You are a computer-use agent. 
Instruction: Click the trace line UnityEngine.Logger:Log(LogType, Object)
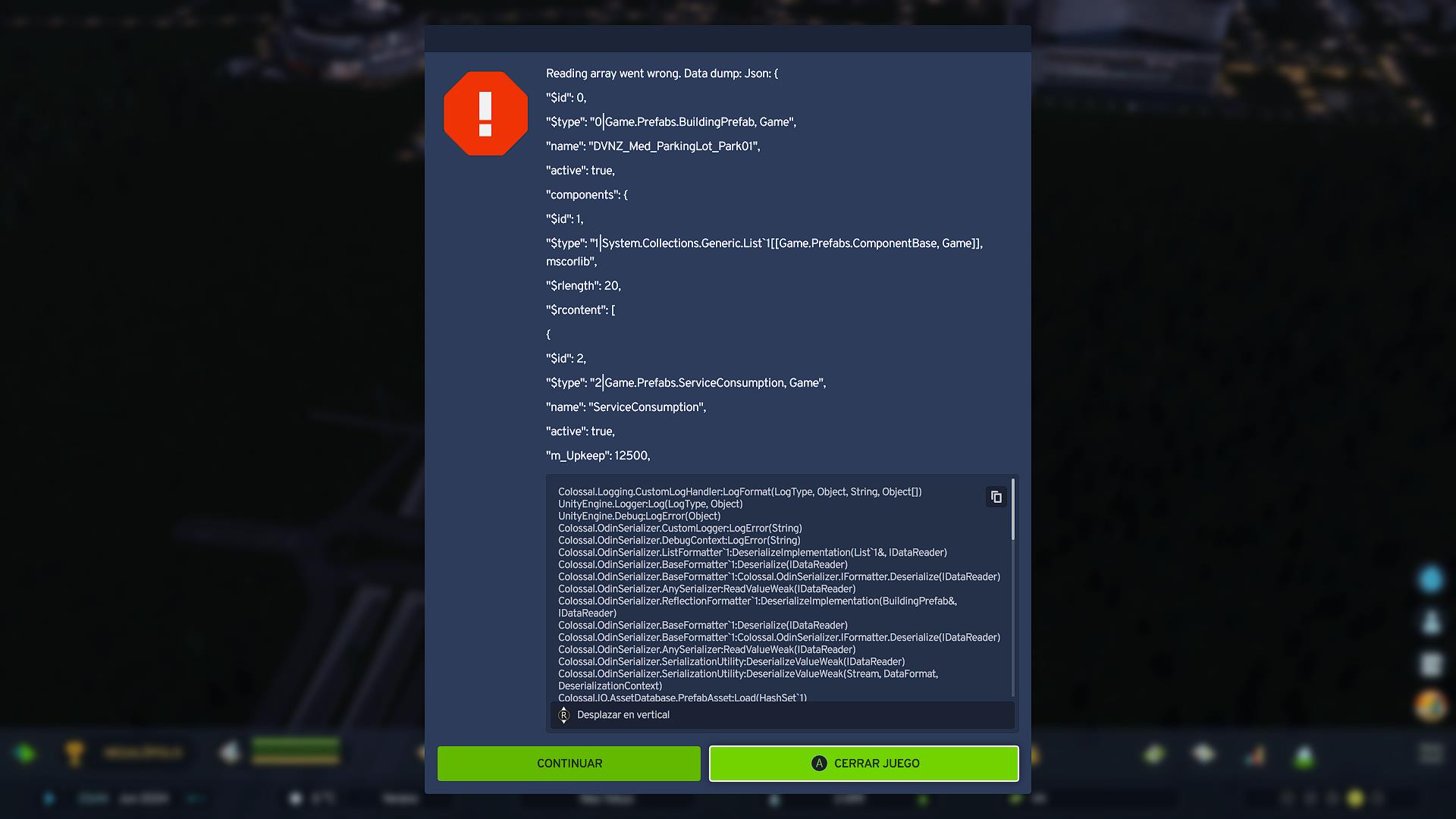tap(650, 504)
